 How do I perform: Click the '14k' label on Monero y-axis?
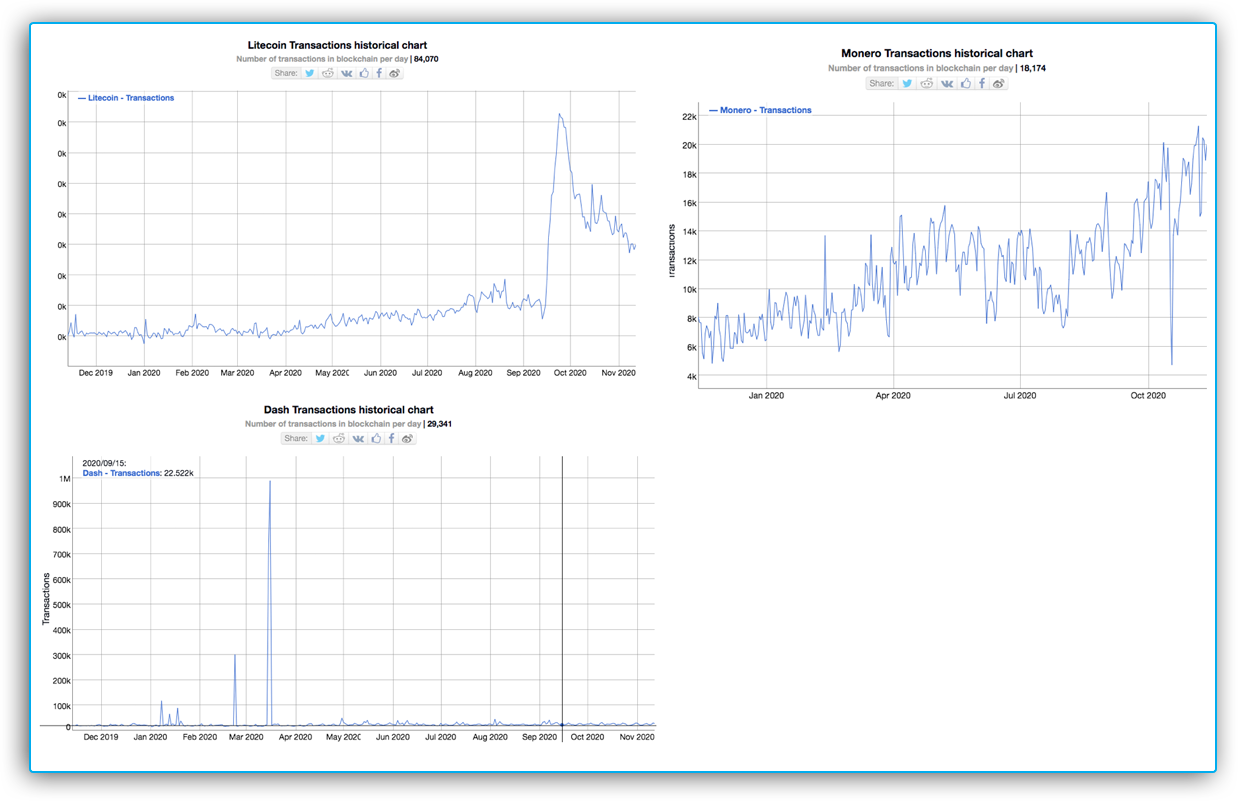pos(689,232)
